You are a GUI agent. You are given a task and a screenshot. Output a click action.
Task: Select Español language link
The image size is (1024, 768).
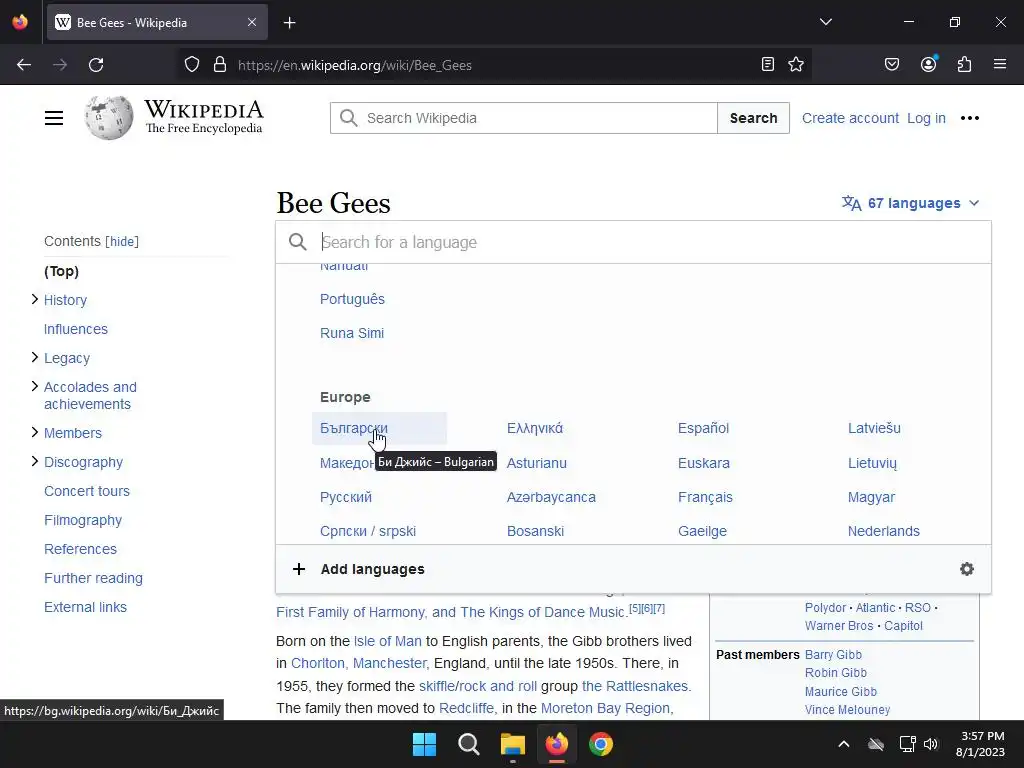(x=703, y=428)
